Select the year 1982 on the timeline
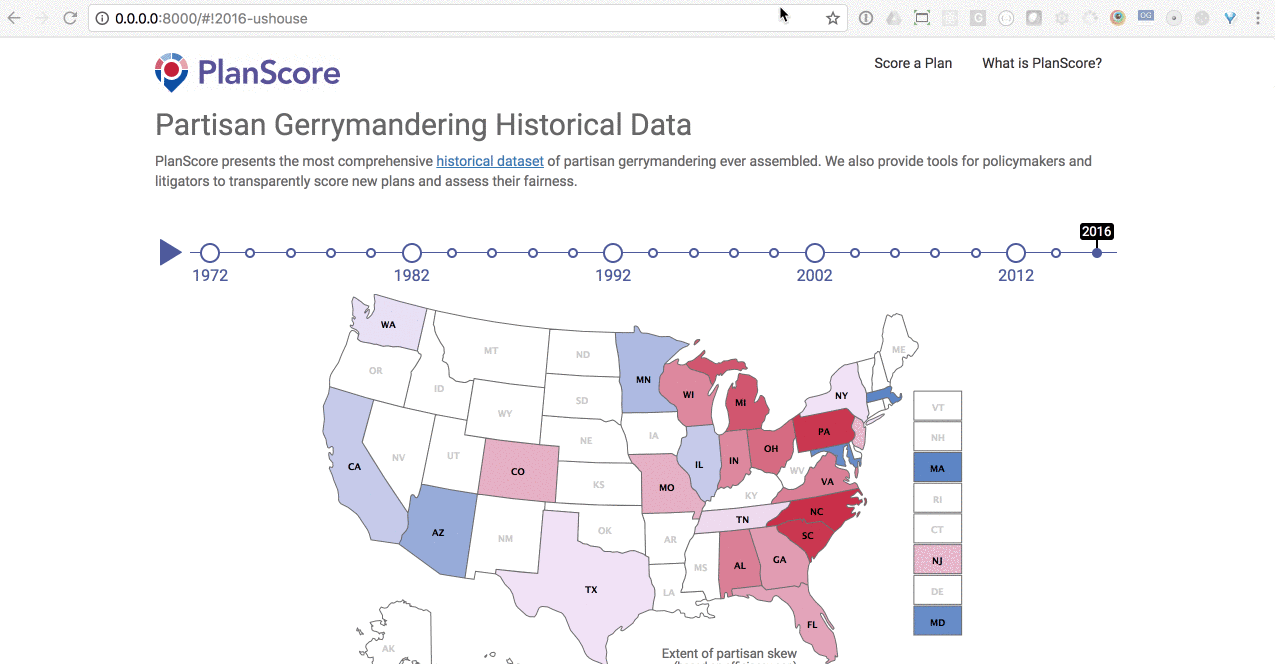1275x664 pixels. (x=411, y=252)
